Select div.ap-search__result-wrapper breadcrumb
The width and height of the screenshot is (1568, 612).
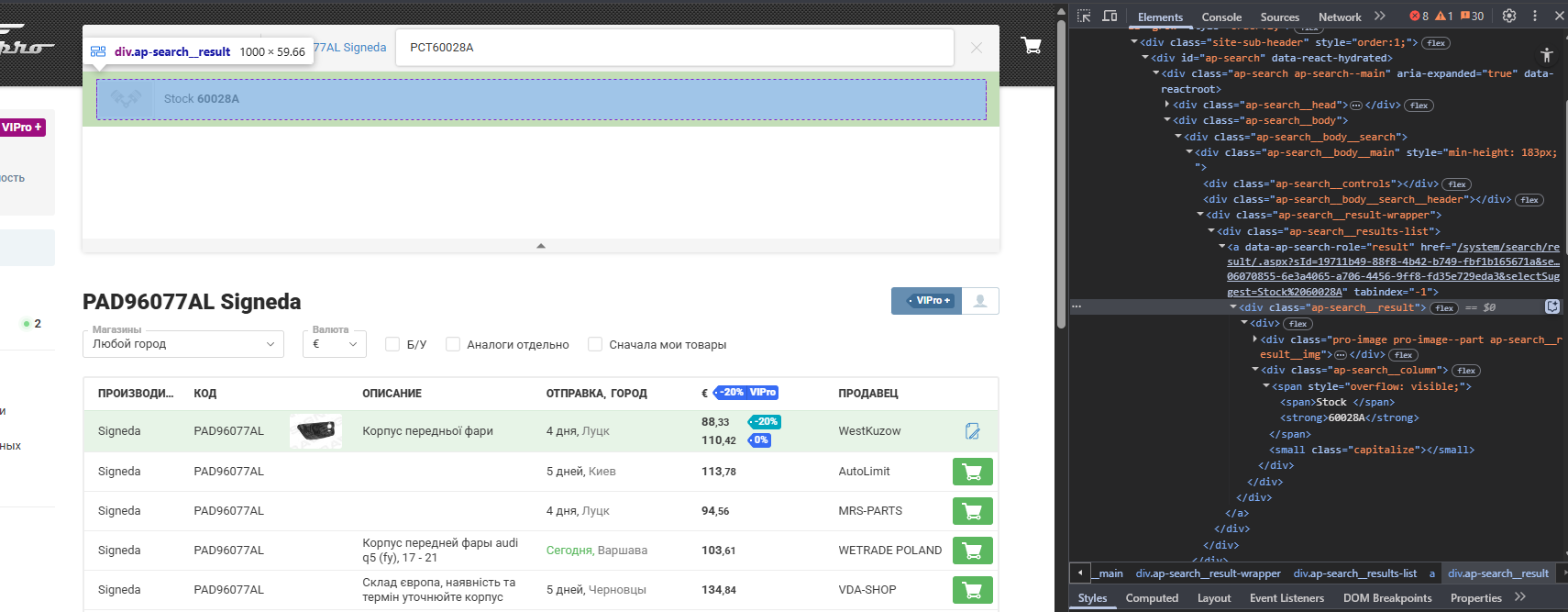pos(1208,573)
